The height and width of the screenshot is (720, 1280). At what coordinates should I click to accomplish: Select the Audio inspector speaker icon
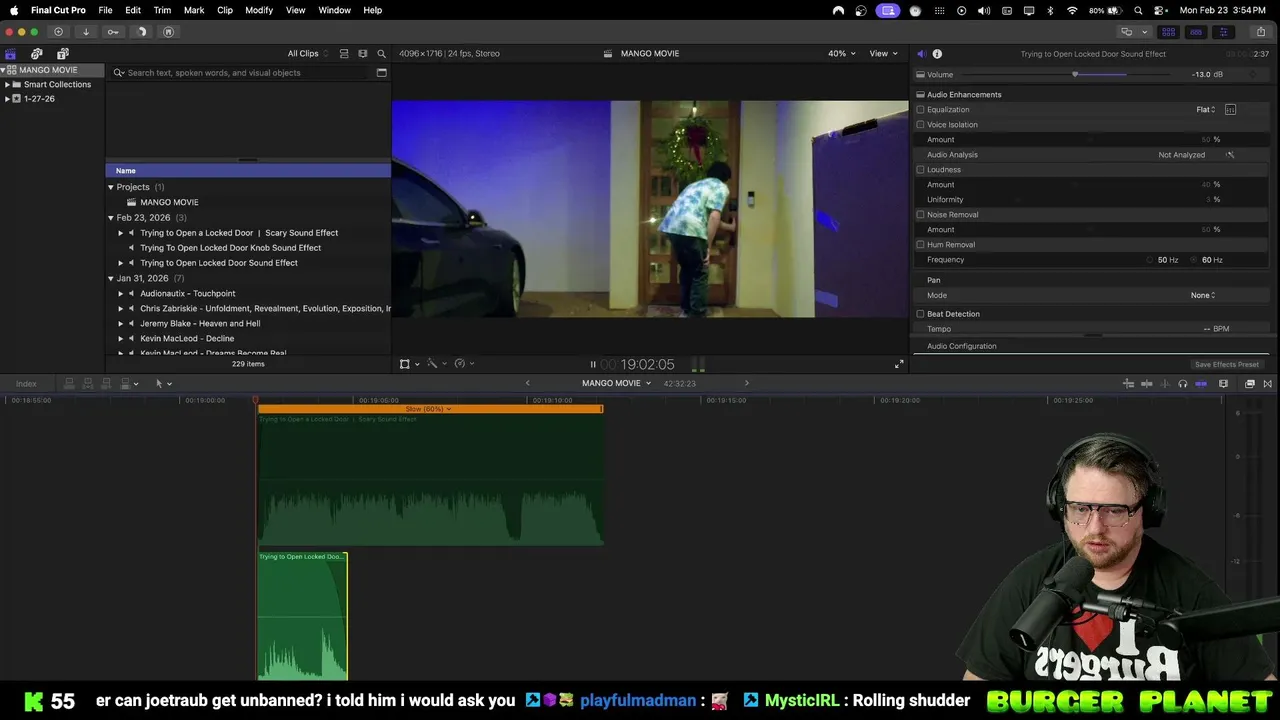point(922,54)
